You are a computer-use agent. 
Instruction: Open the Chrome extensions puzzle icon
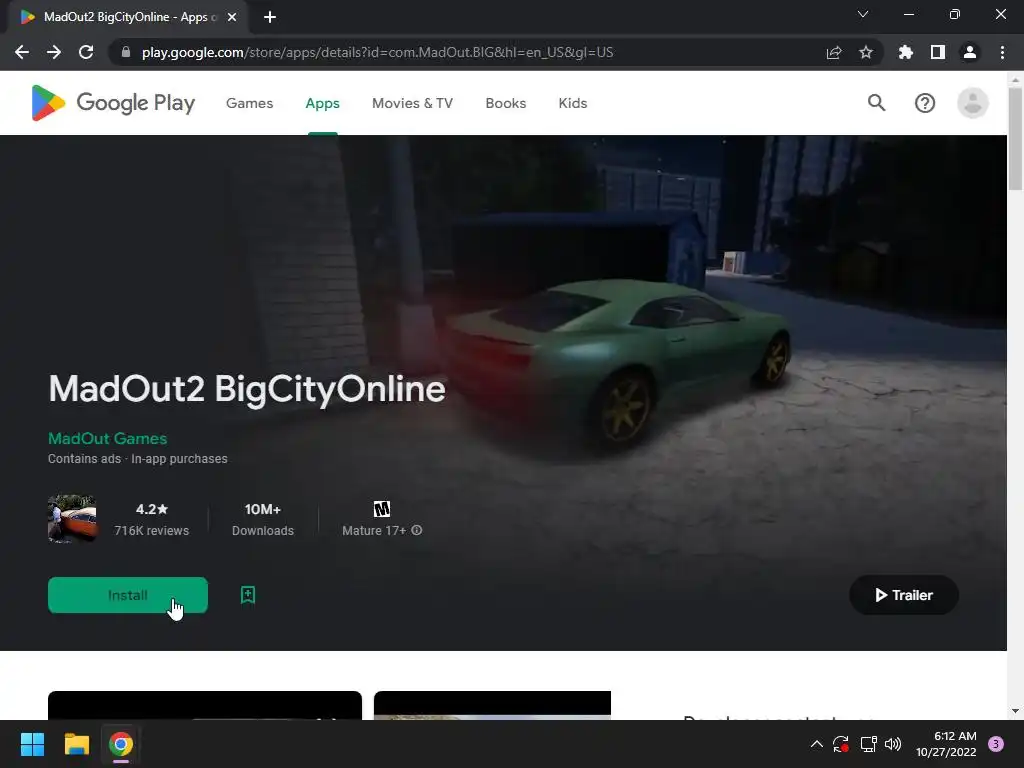coord(906,52)
